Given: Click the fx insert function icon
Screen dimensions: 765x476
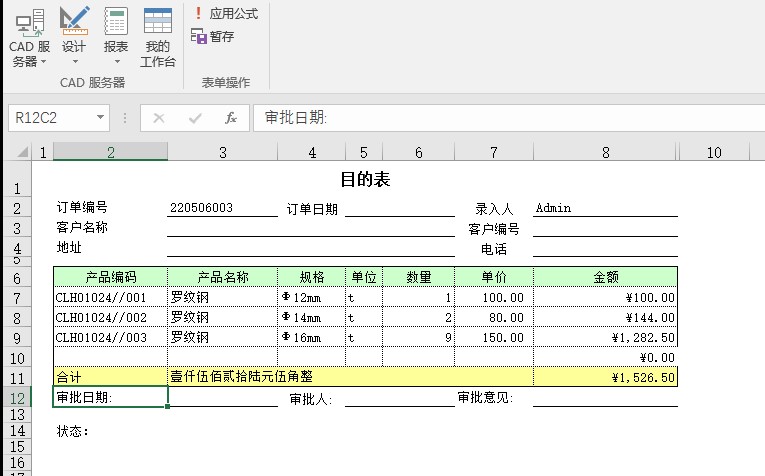Looking at the screenshot, I should coord(230,118).
